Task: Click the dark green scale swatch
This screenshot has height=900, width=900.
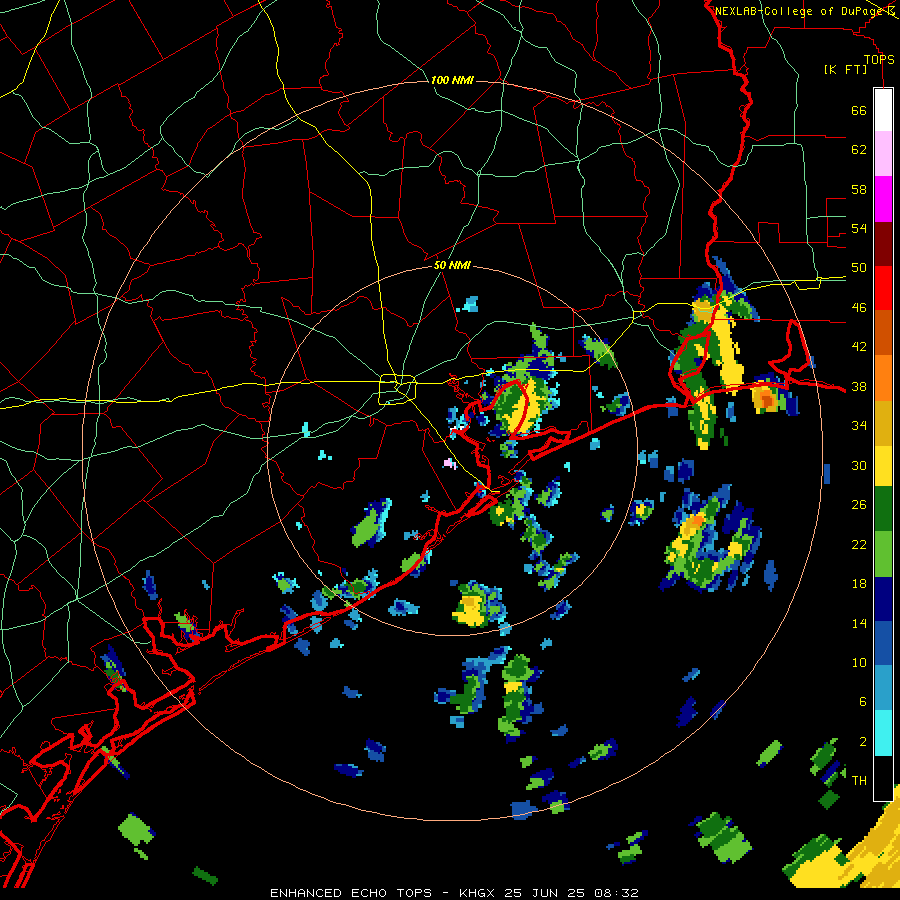Action: click(x=883, y=509)
